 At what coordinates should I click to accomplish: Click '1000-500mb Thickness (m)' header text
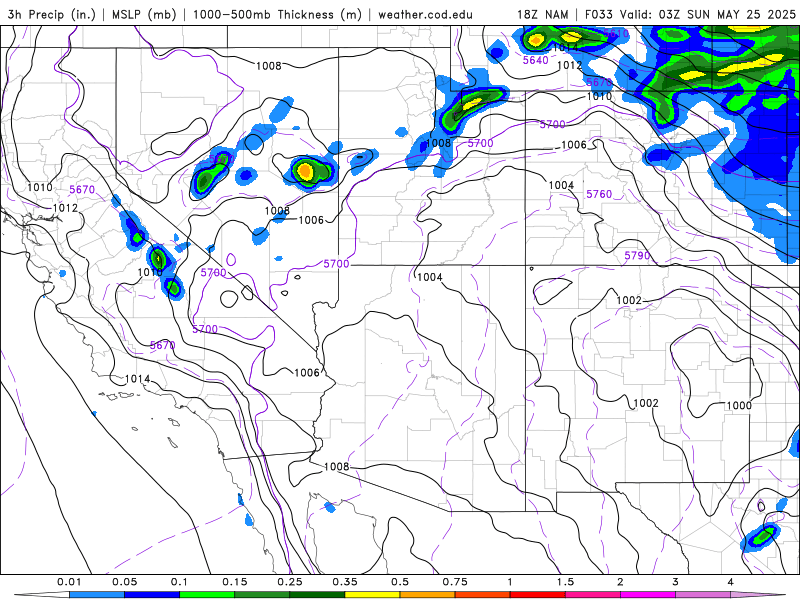pos(277,14)
